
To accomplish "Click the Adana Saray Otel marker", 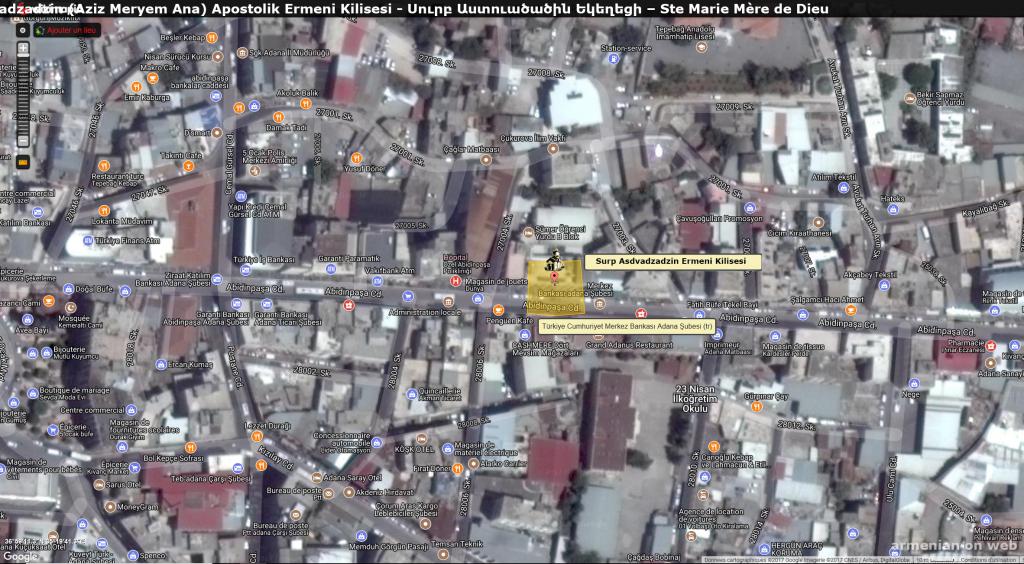I will [x=317, y=478].
